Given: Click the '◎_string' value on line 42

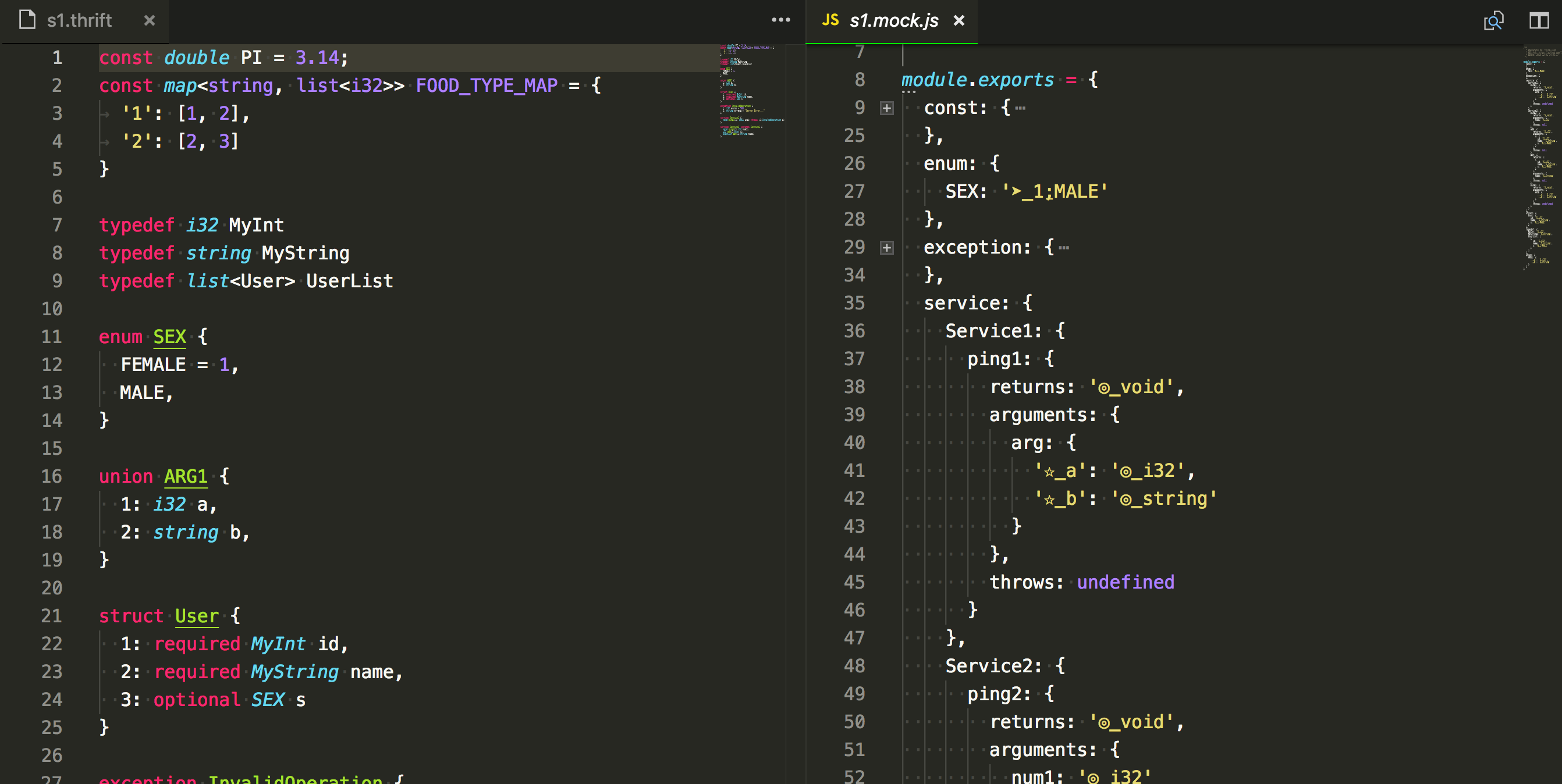Looking at the screenshot, I should 1163,498.
